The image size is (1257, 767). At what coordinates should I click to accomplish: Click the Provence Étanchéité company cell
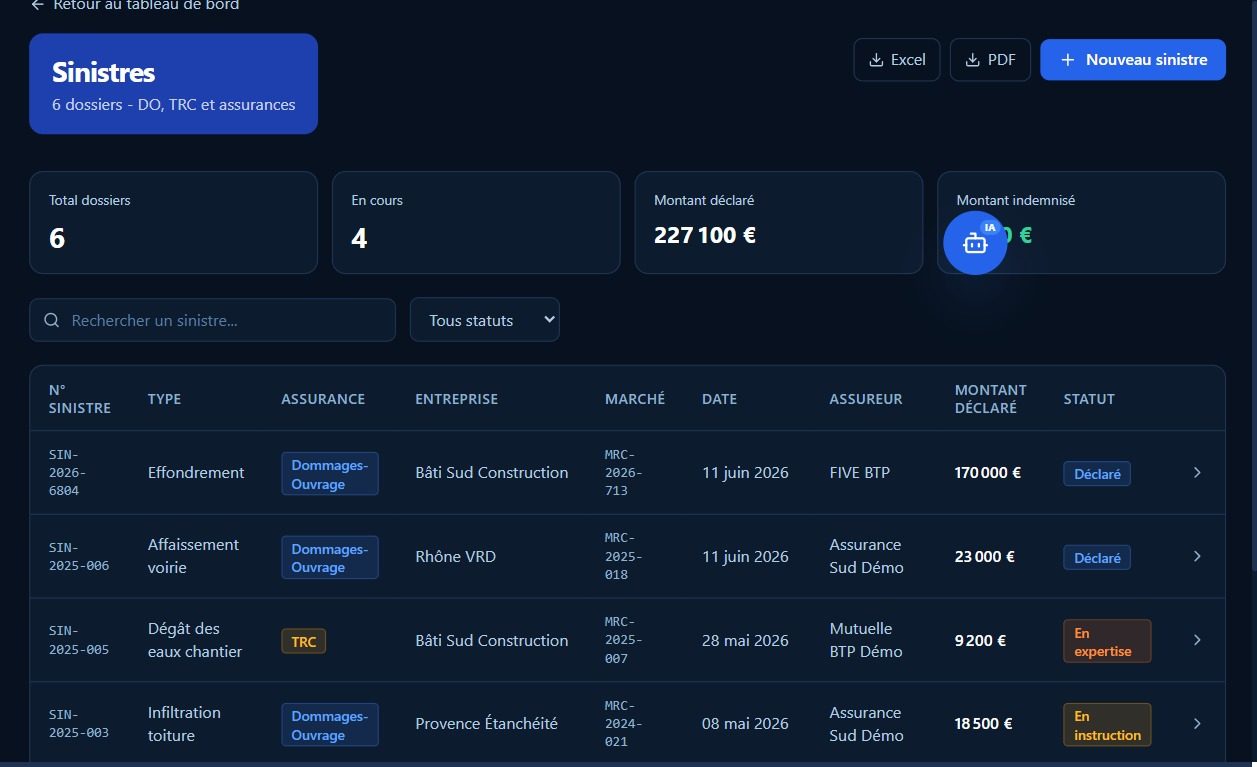(x=486, y=723)
